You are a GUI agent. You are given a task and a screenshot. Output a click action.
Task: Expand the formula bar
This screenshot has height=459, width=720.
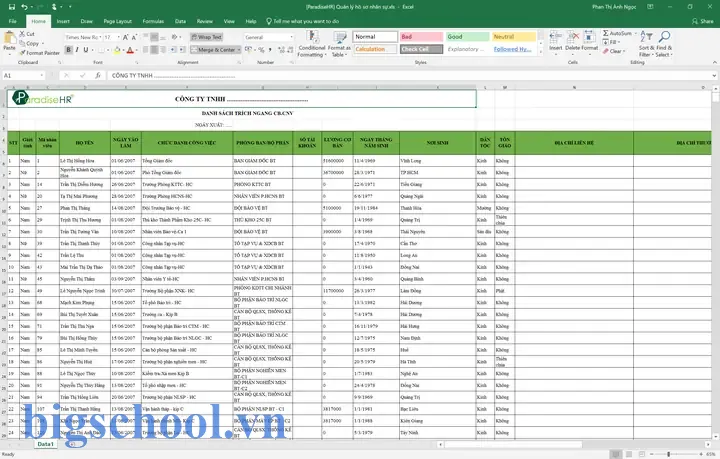(x=714, y=75)
